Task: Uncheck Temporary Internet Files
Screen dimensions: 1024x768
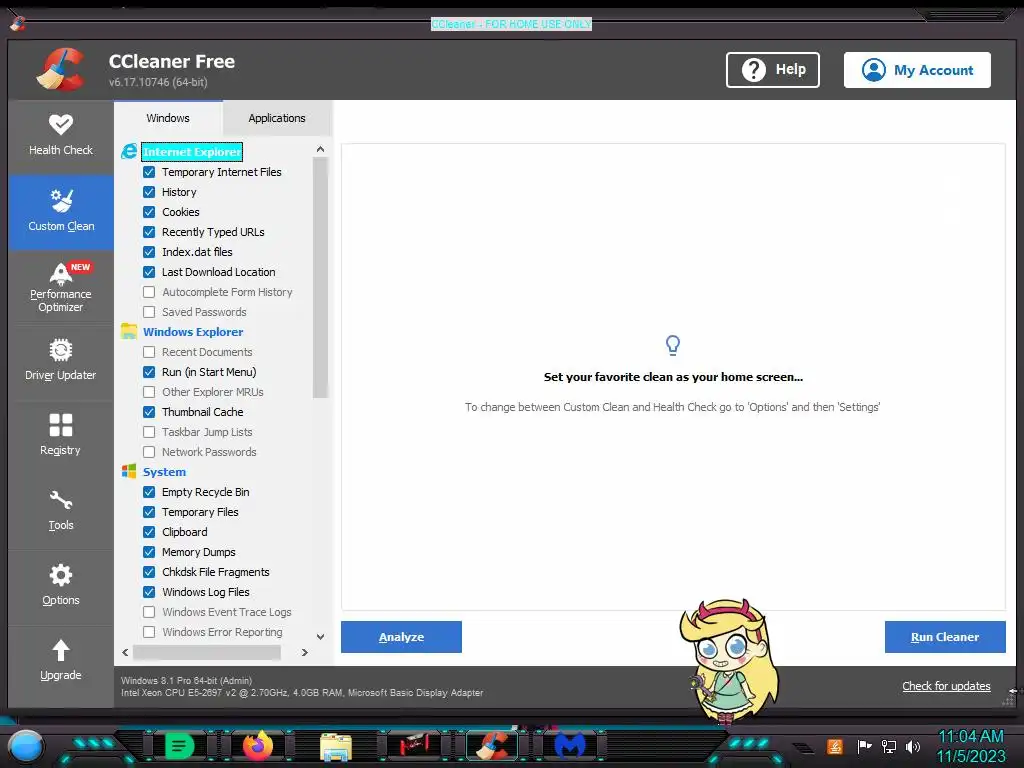Action: [149, 172]
